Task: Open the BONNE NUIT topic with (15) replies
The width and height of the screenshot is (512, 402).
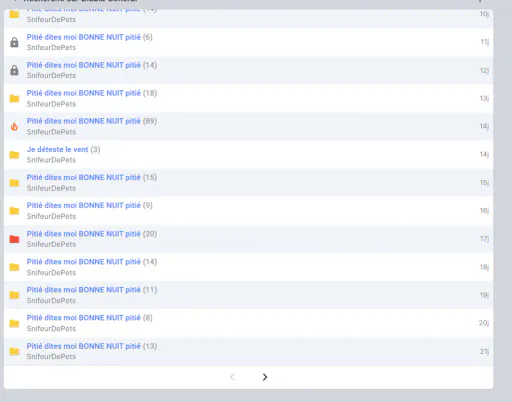Action: [x=84, y=177]
